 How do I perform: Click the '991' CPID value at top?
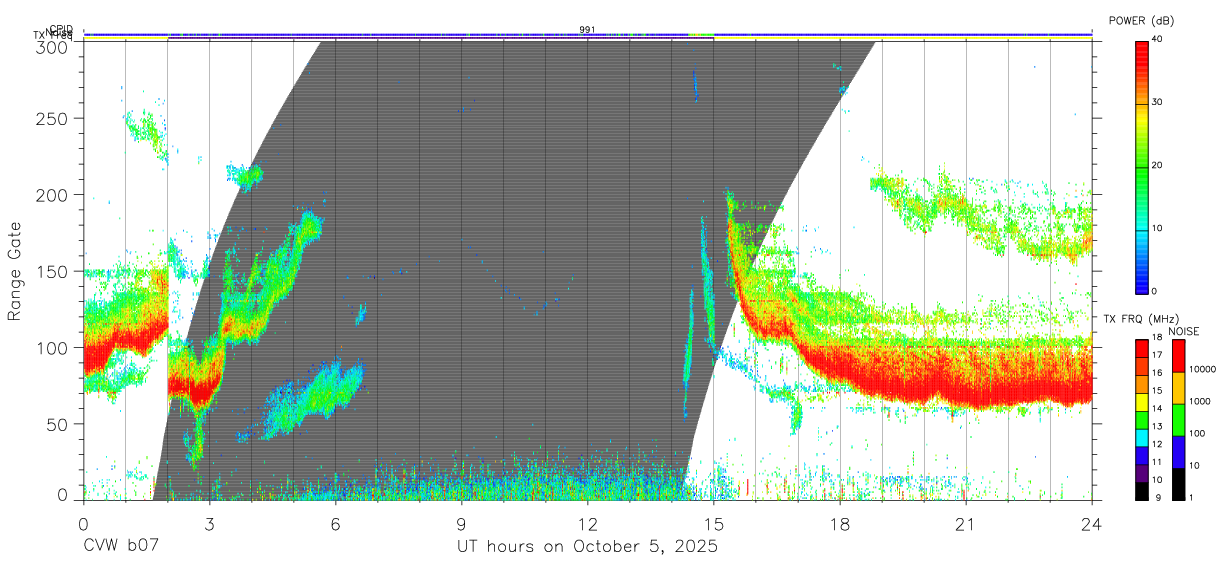click(x=587, y=30)
